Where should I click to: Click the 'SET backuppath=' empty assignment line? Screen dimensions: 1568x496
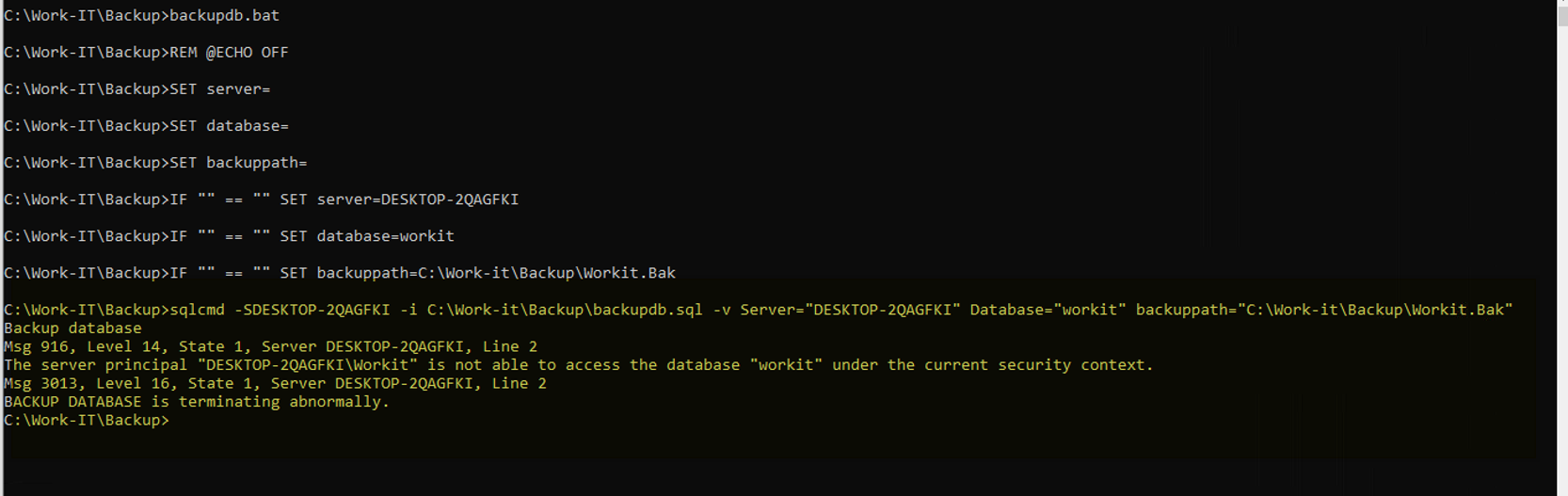pyautogui.click(x=238, y=163)
